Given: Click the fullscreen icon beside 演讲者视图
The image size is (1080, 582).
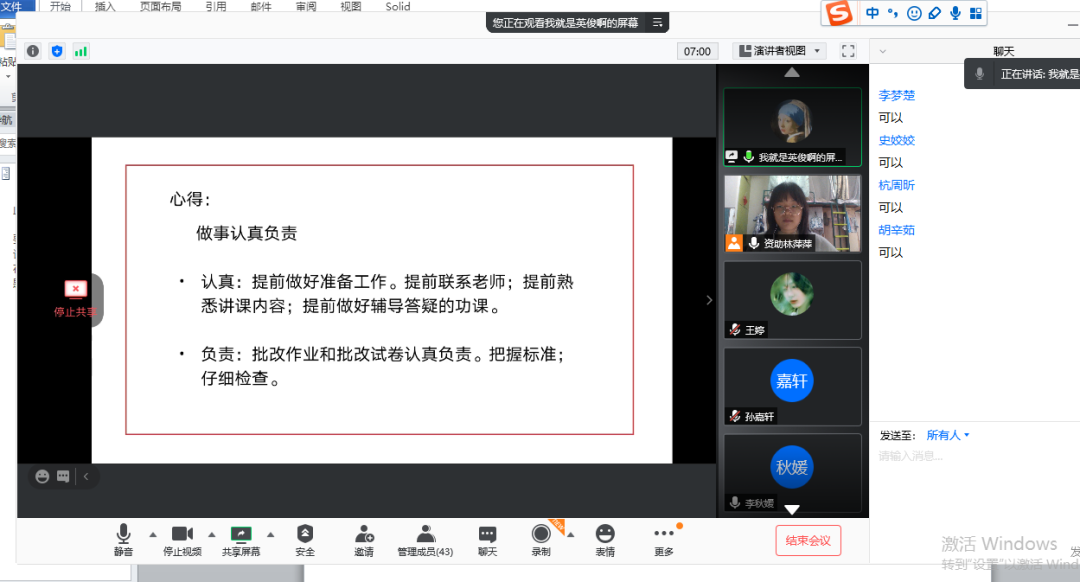Looking at the screenshot, I should [848, 51].
